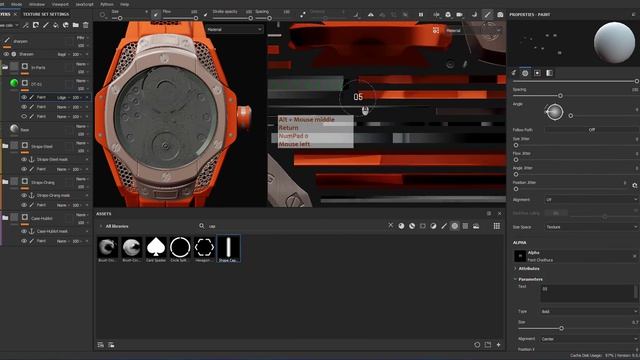Toggle the Follow Path Off button
The height and width of the screenshot is (360, 640).
(591, 130)
